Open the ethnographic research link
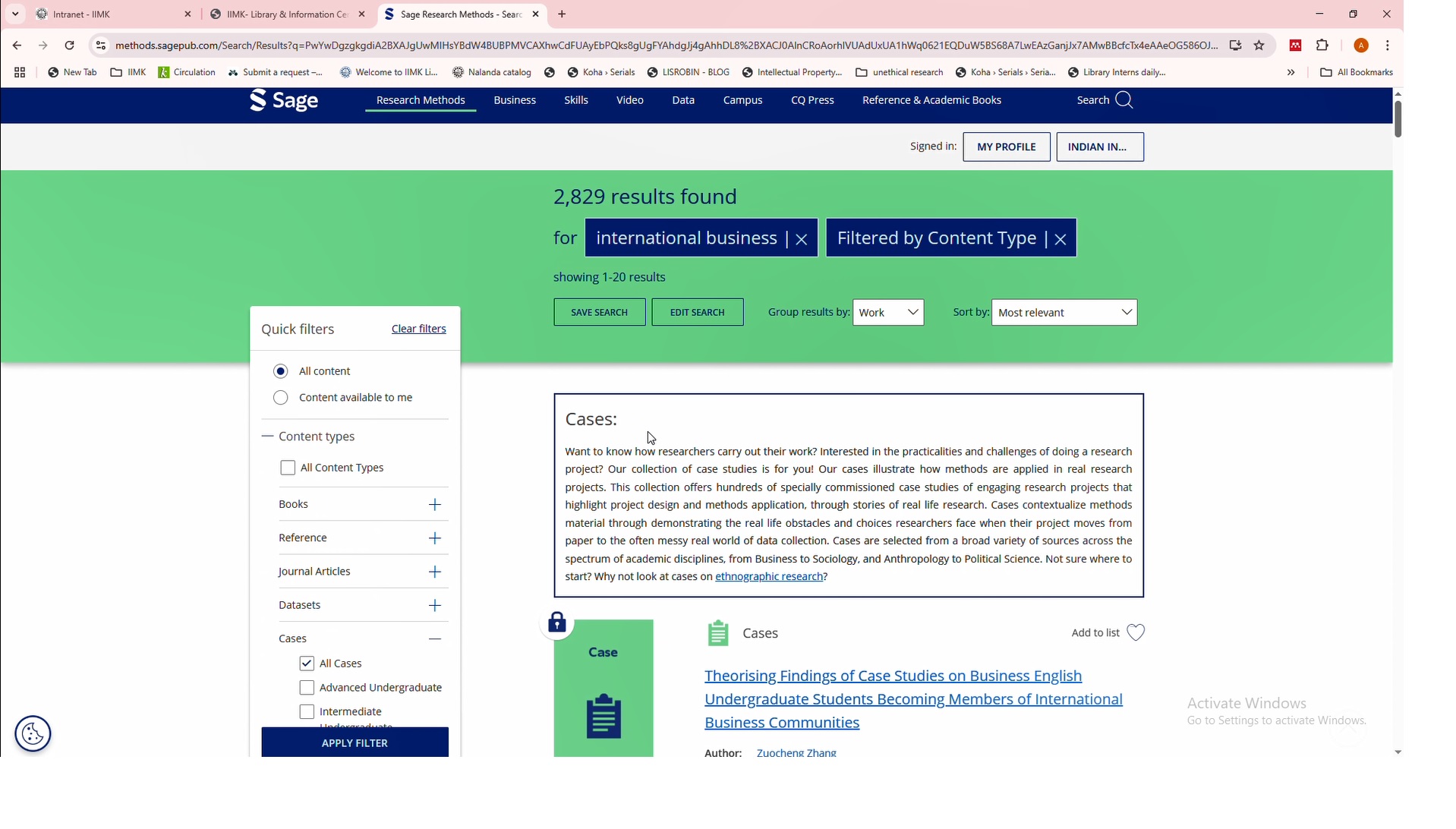 coord(769,577)
